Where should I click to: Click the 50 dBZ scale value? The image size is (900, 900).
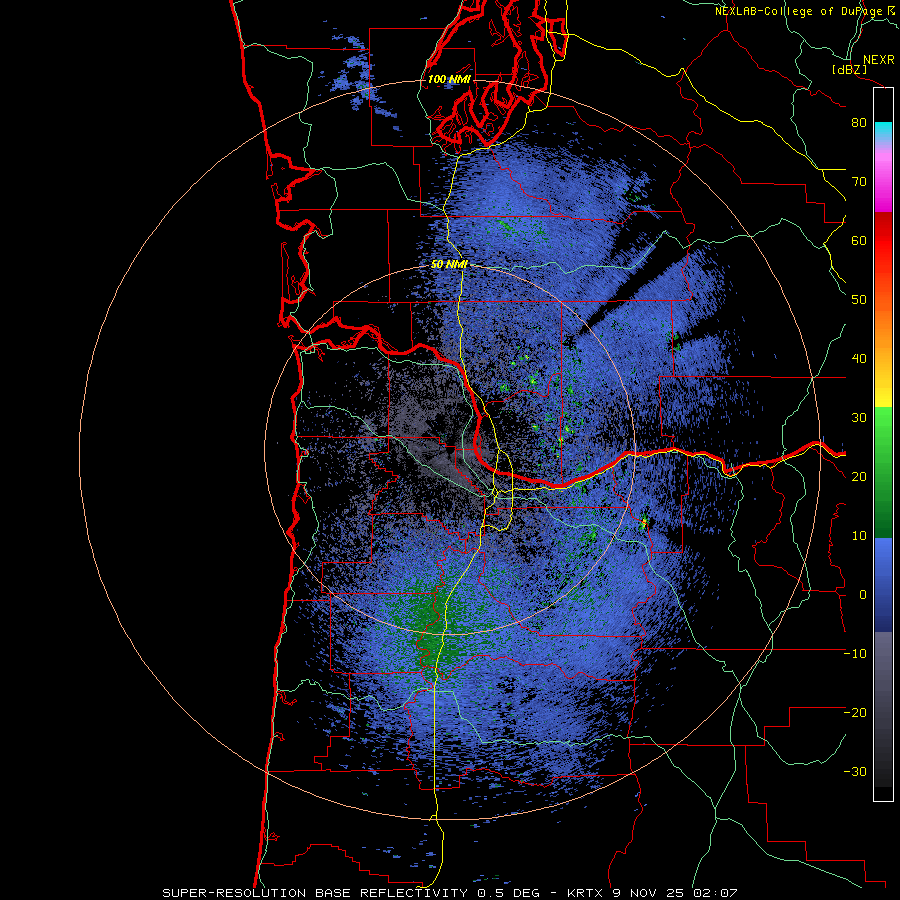click(x=859, y=300)
